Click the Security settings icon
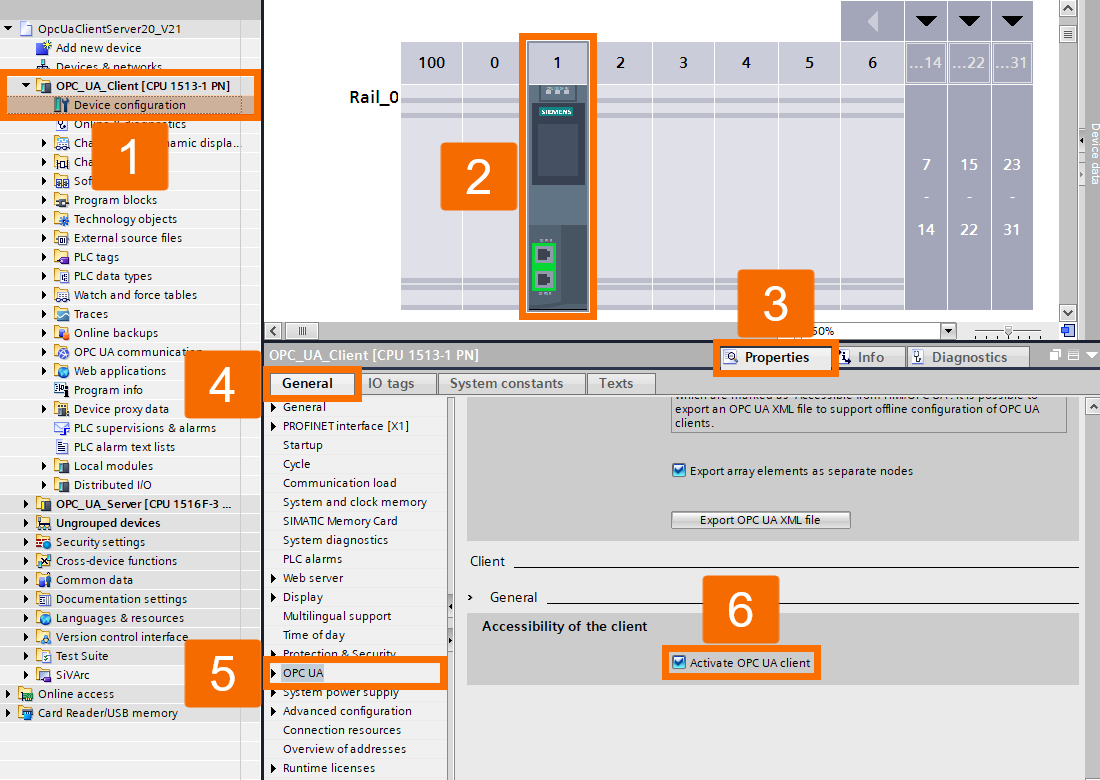 (x=43, y=542)
